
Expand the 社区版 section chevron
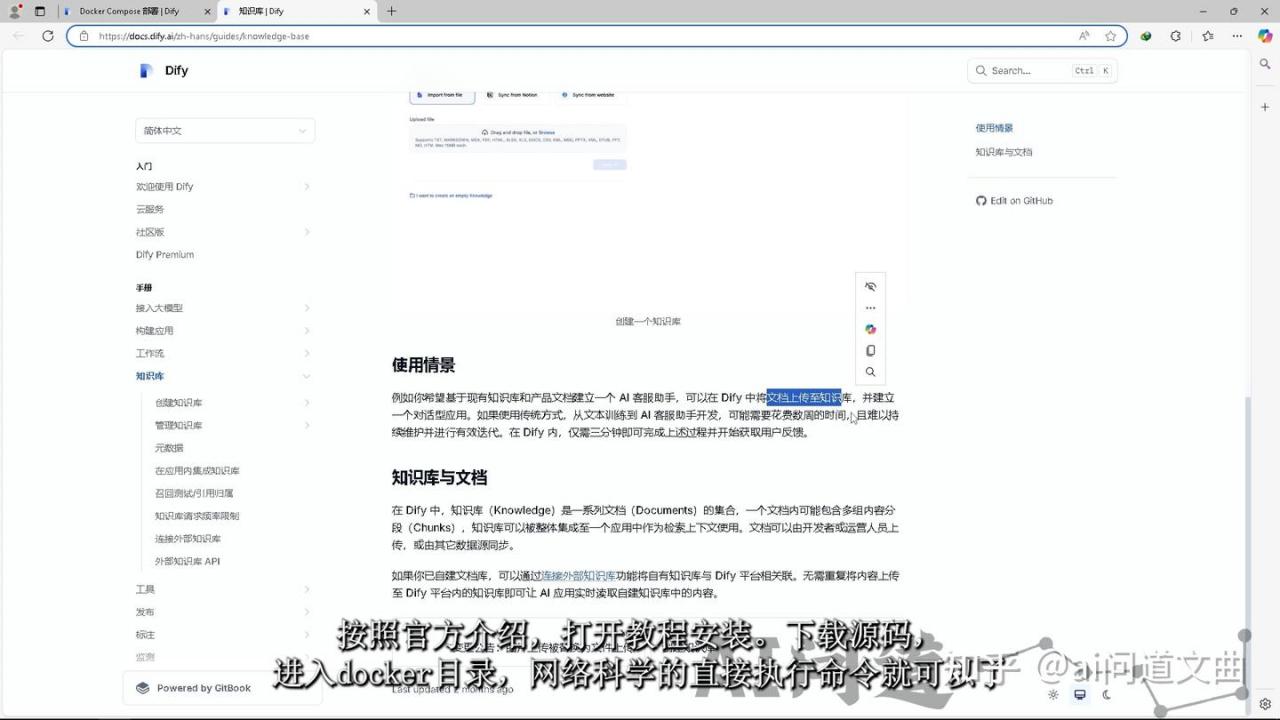pyautogui.click(x=306, y=232)
